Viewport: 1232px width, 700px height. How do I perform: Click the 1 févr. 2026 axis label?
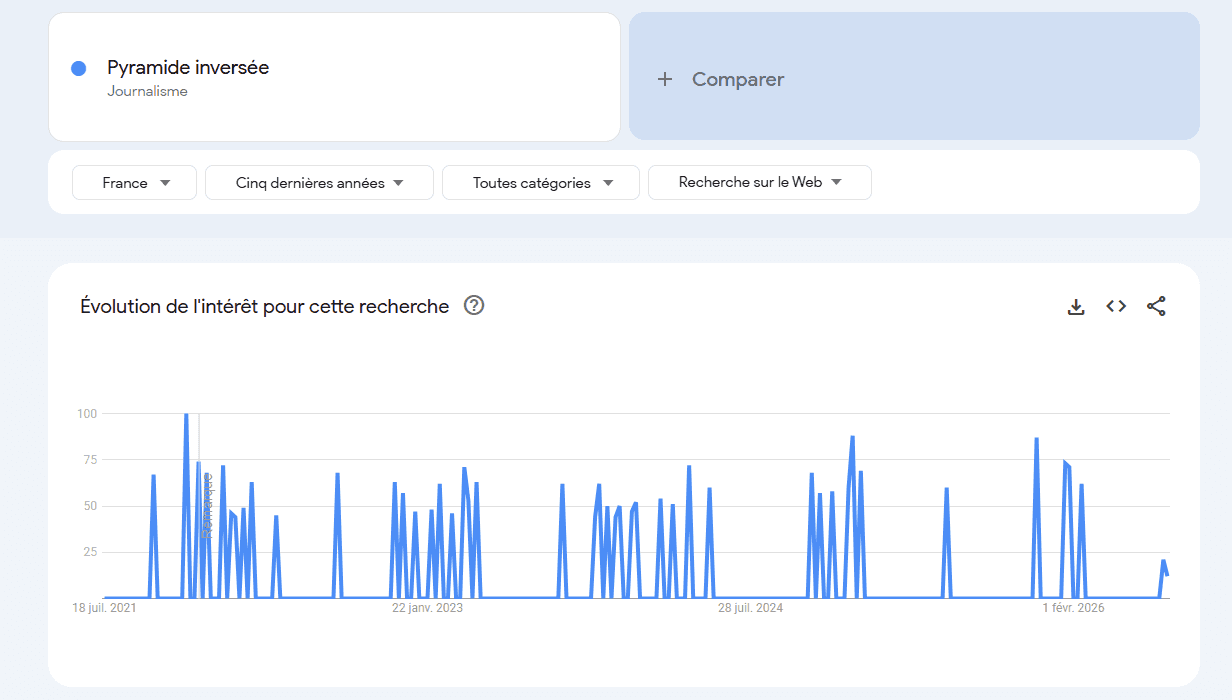click(1073, 608)
